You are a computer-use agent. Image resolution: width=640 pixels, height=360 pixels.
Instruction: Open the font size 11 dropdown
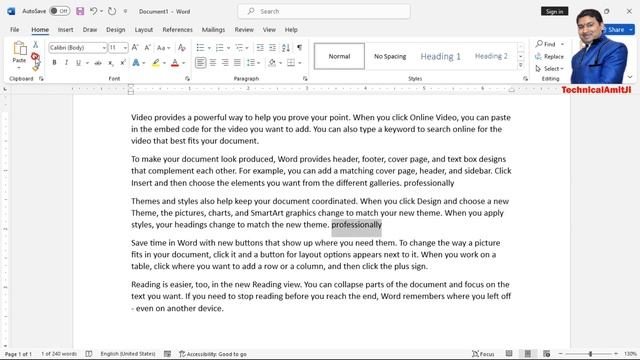point(125,48)
